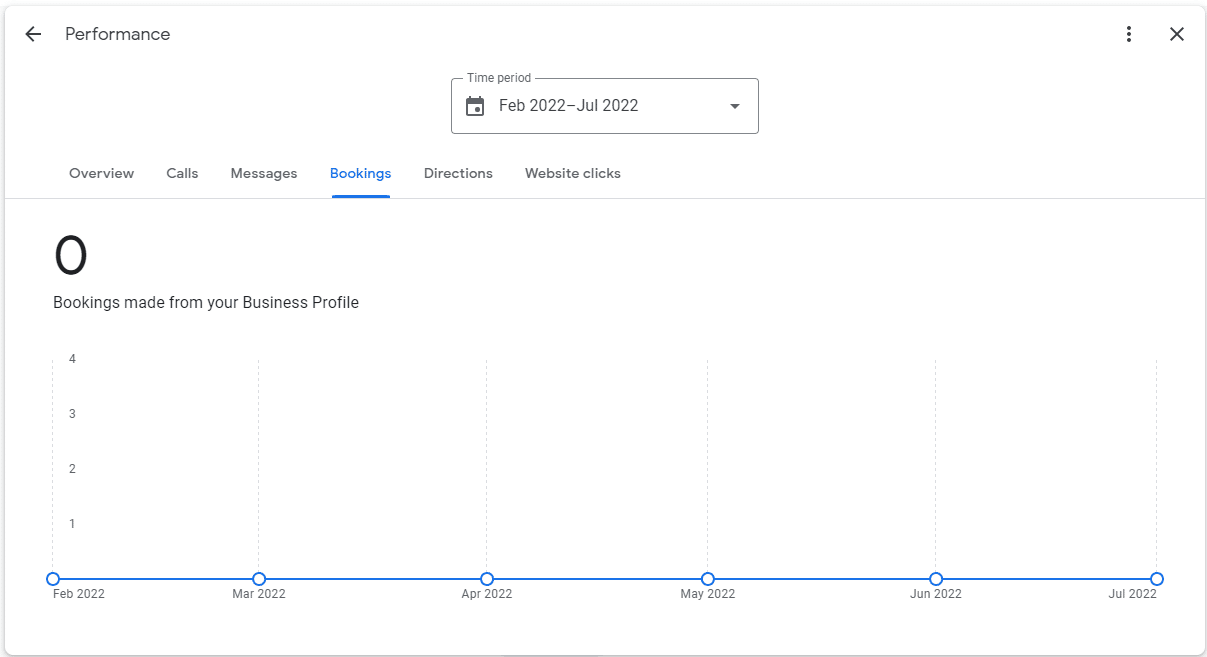Select the Bookings tab

pyautogui.click(x=360, y=173)
